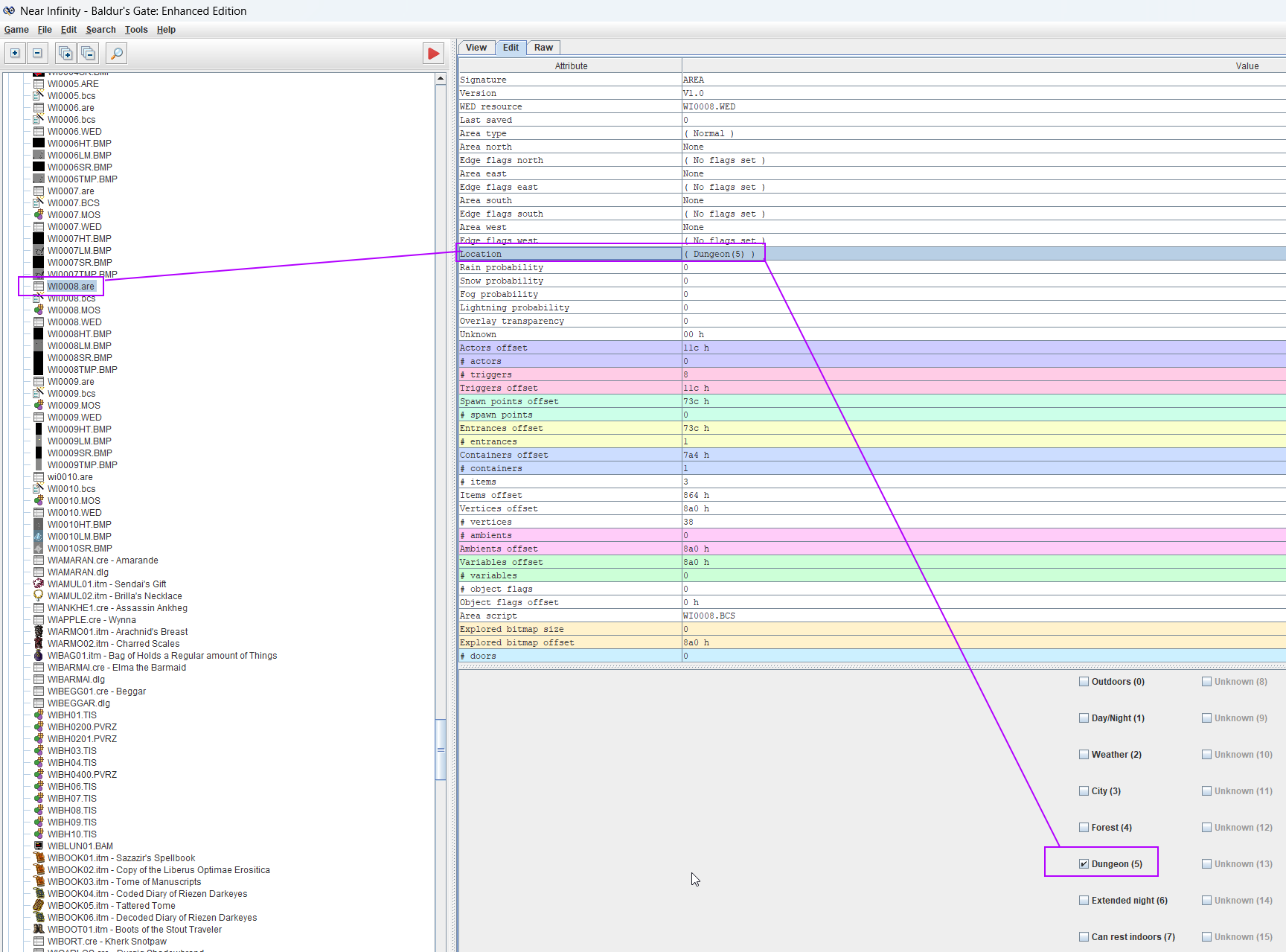
Task: Select the # triggers attribute row
Action: (x=872, y=374)
